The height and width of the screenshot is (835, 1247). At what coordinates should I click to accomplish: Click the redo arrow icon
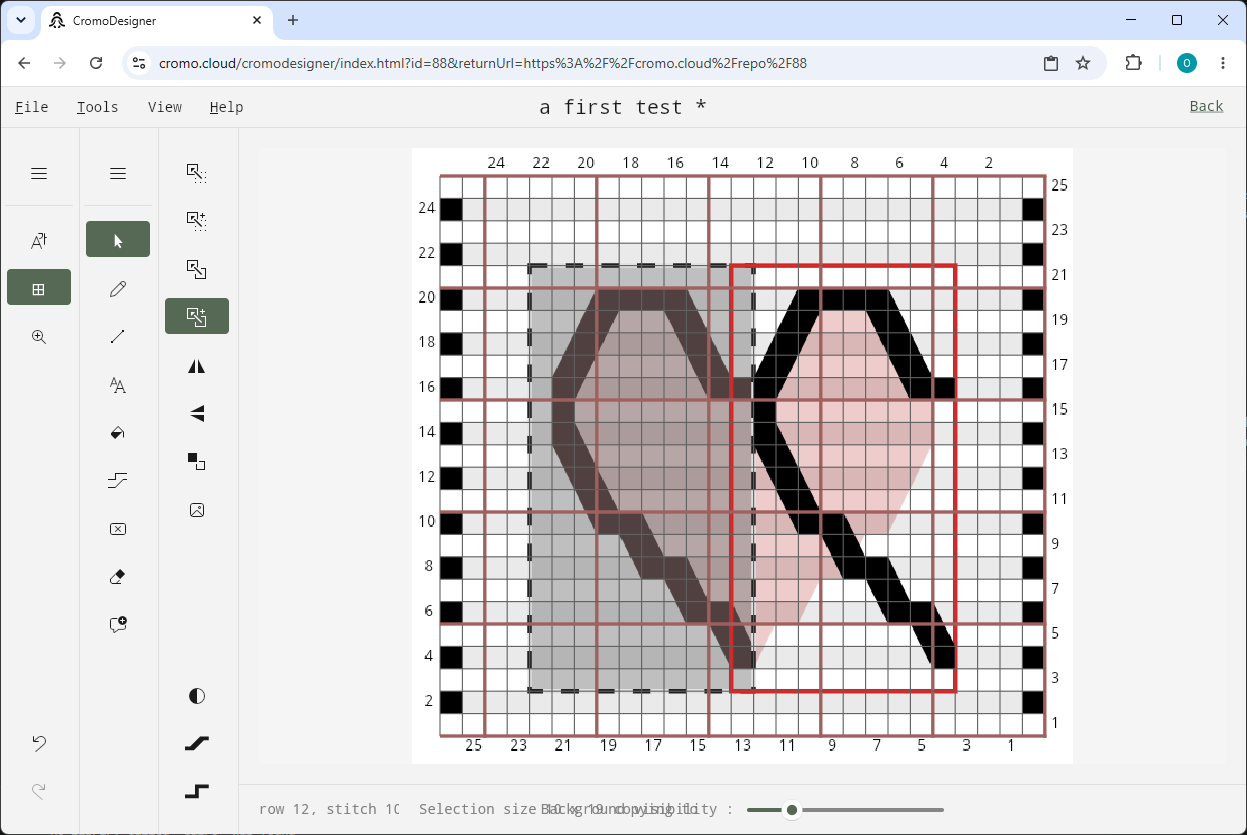click(39, 791)
